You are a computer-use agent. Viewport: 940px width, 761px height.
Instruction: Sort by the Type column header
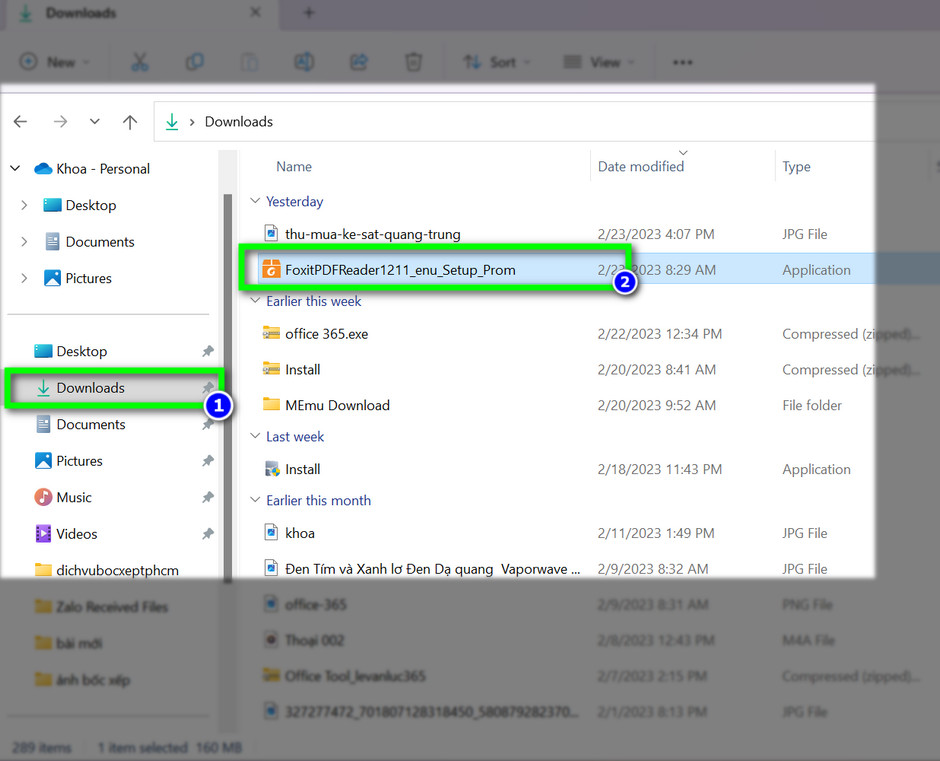796,167
